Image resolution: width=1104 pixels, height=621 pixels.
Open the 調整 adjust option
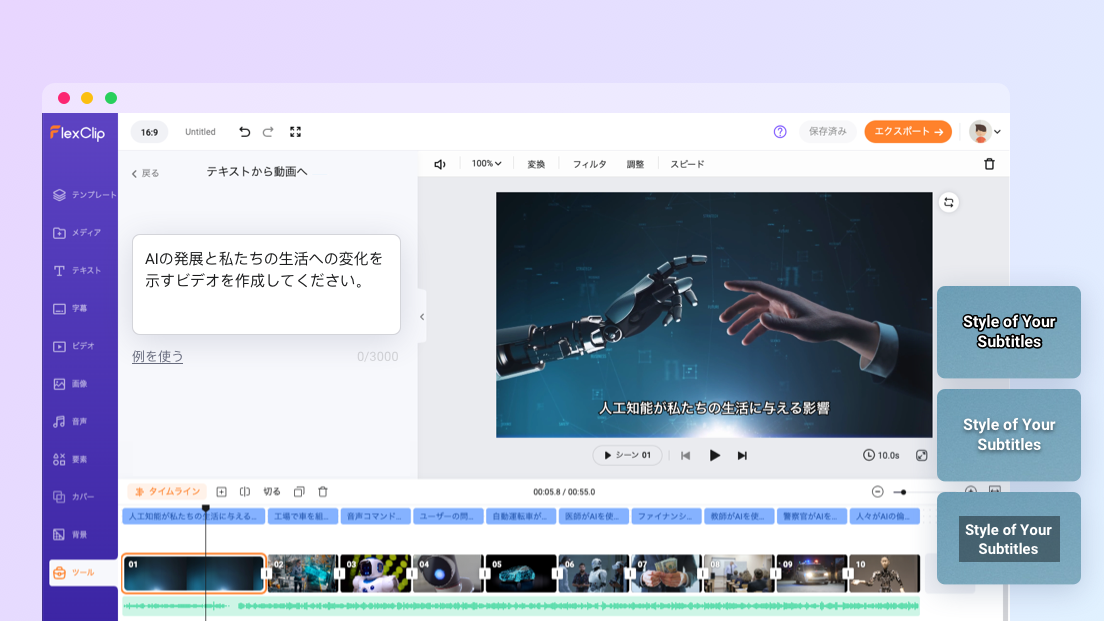635,164
